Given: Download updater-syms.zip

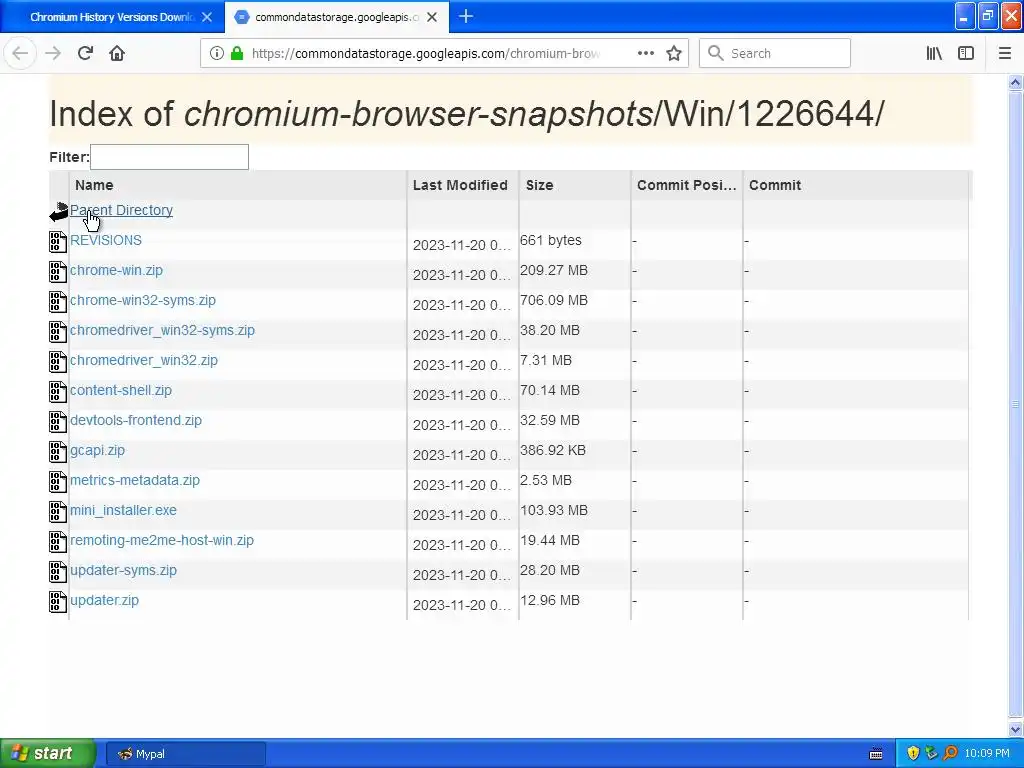Looking at the screenshot, I should coord(123,571).
